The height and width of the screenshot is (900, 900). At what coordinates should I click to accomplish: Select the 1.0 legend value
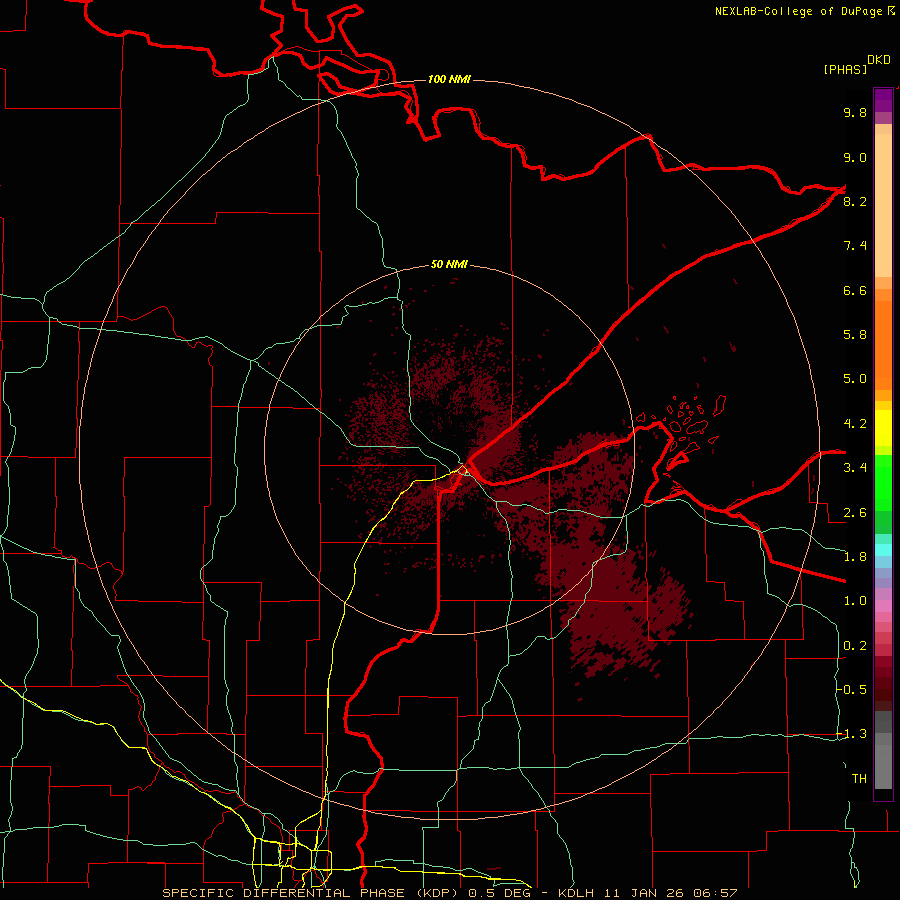(x=855, y=601)
